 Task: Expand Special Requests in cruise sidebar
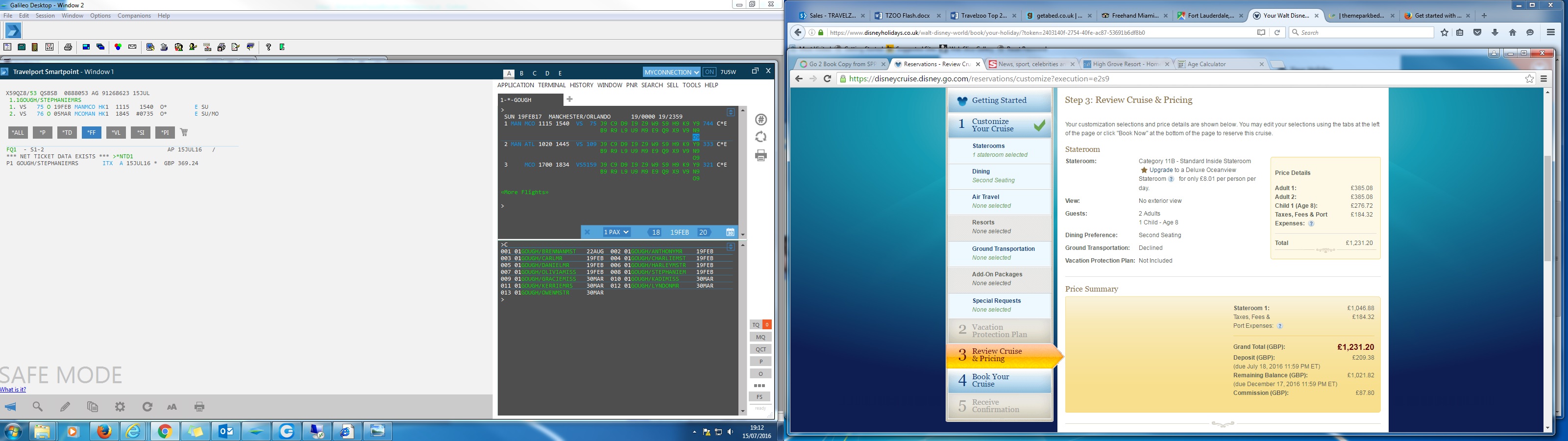pos(1000,305)
